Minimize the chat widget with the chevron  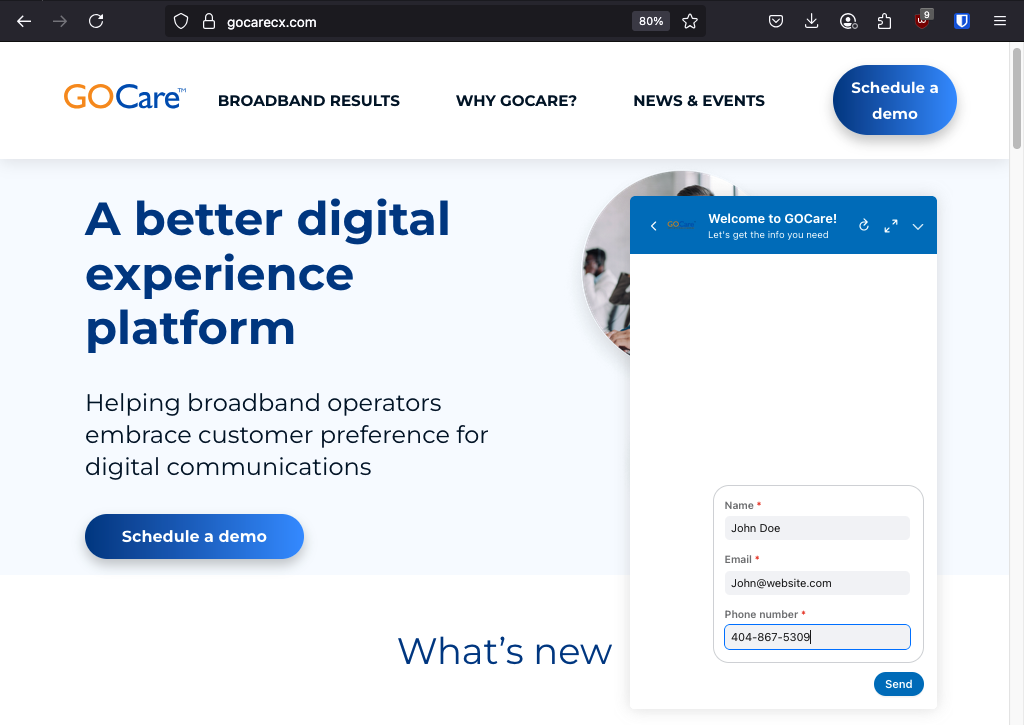click(x=918, y=227)
